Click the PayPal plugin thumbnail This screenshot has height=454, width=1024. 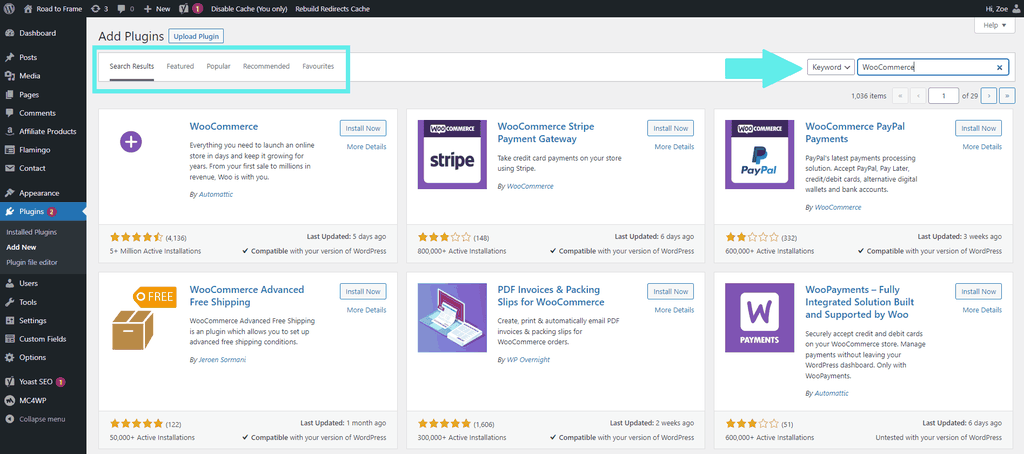point(760,155)
